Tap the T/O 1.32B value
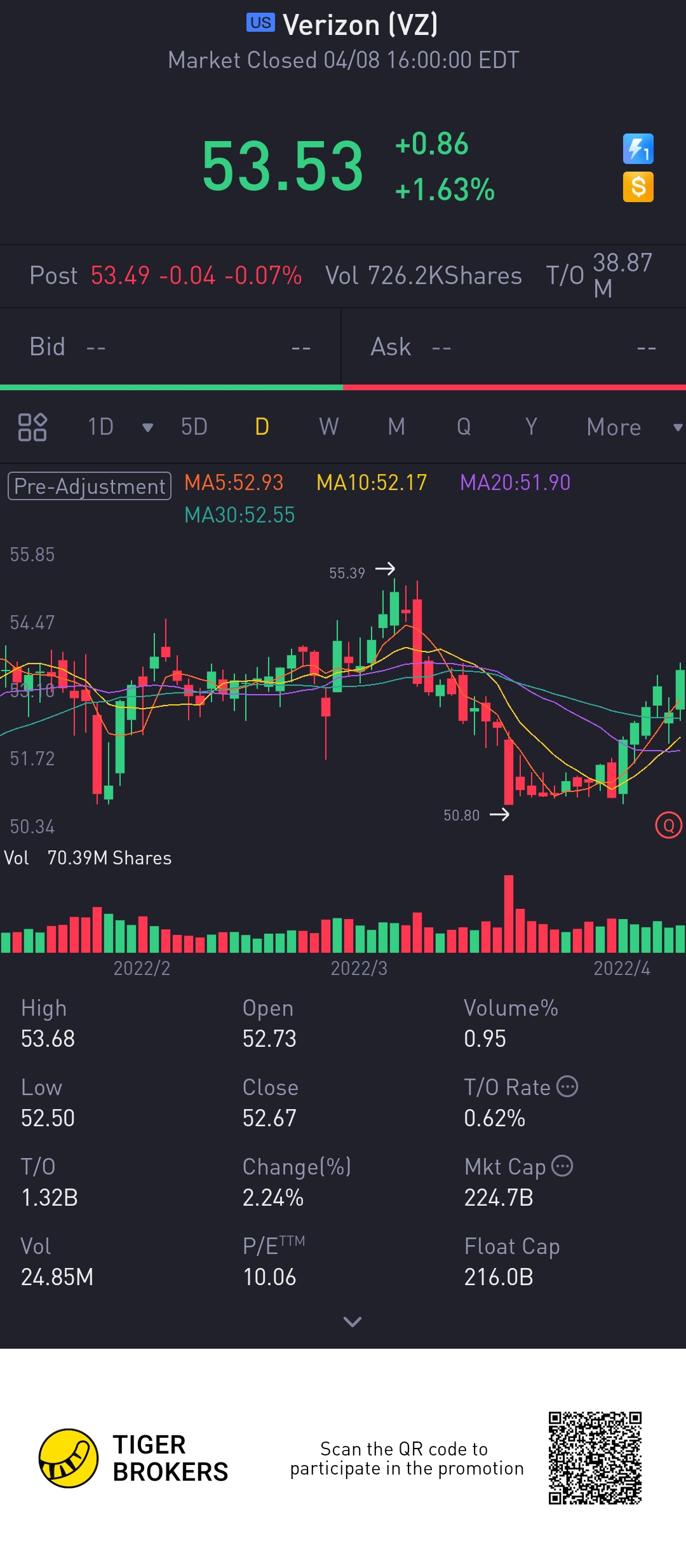Viewport: 686px width, 1568px height. [49, 1197]
